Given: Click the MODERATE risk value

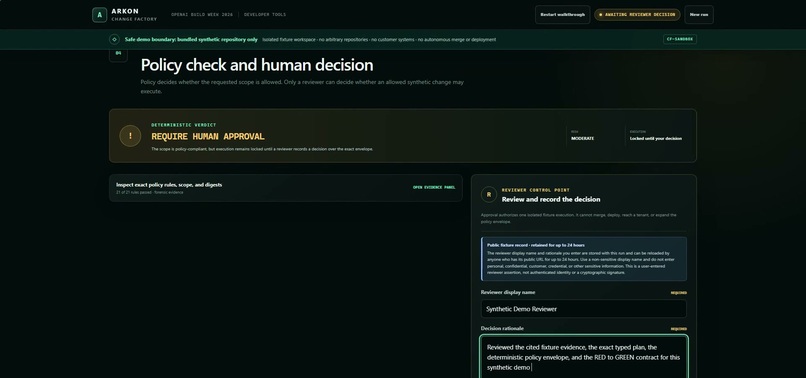Looking at the screenshot, I should pos(582,138).
